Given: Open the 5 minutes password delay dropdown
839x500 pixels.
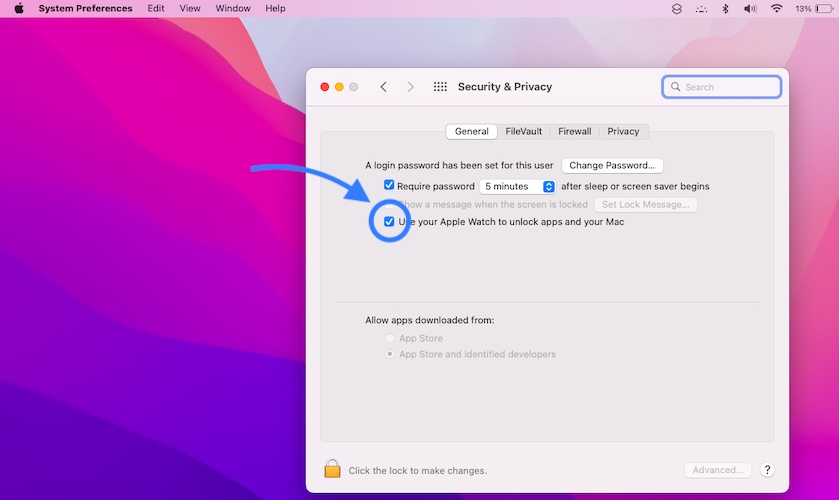Looking at the screenshot, I should click(x=517, y=186).
